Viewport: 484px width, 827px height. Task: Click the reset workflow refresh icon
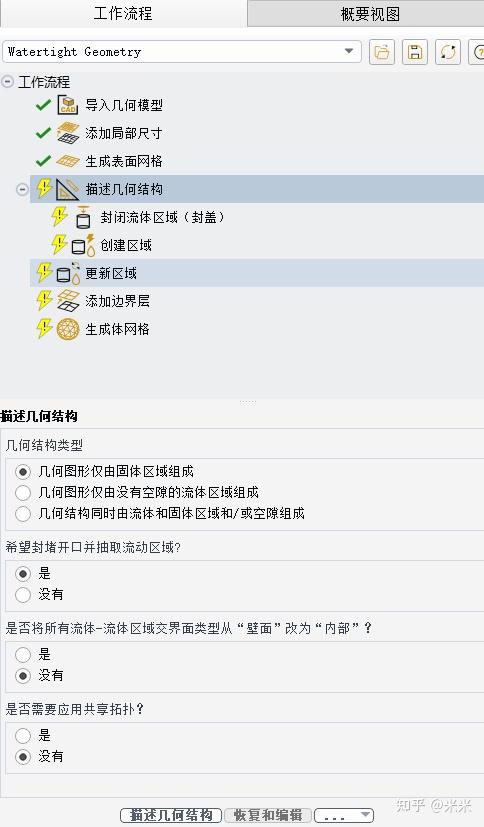tap(448, 52)
